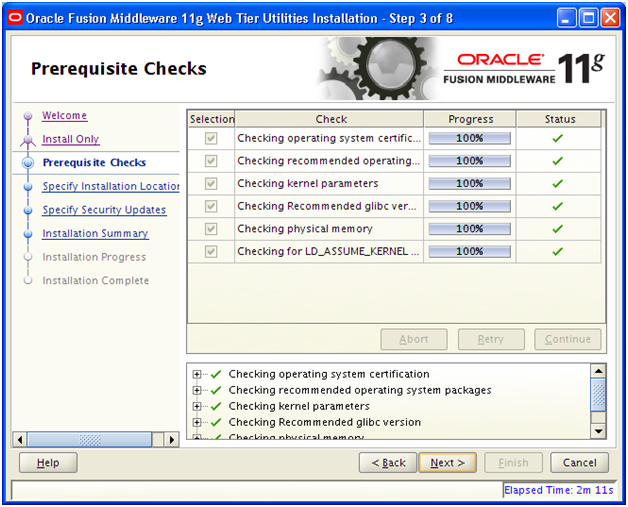Click the results pane scroll down arrow
Screen dimensions: 628x507
click(x=598, y=431)
